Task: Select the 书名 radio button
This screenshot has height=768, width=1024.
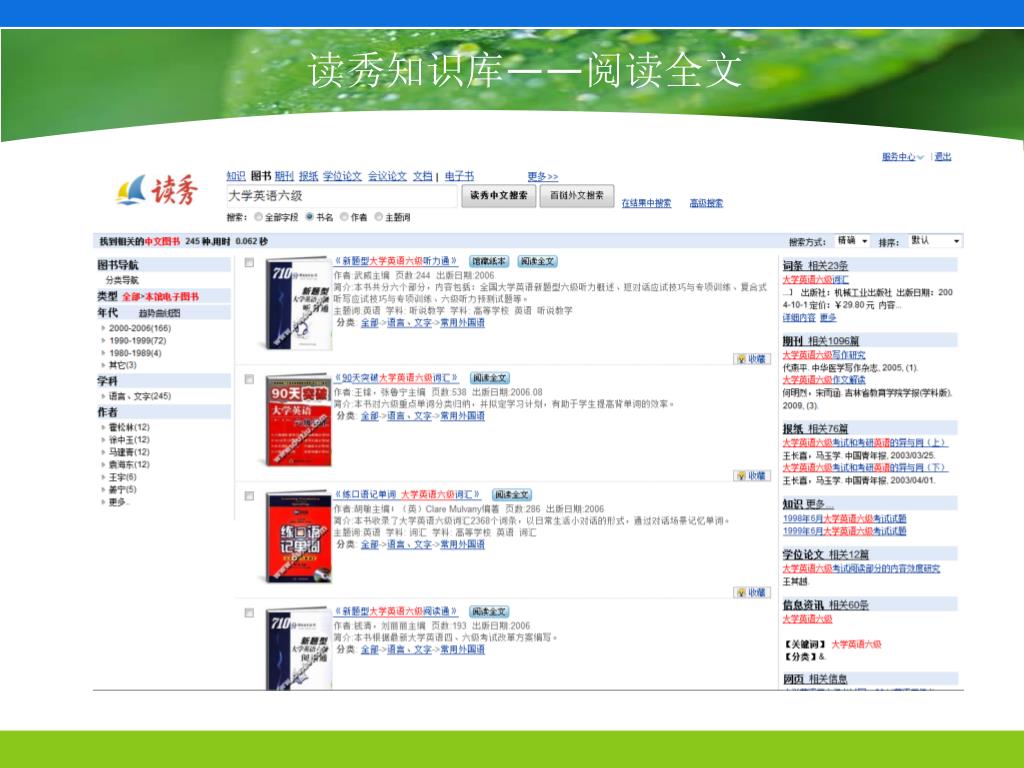Action: pos(310,217)
